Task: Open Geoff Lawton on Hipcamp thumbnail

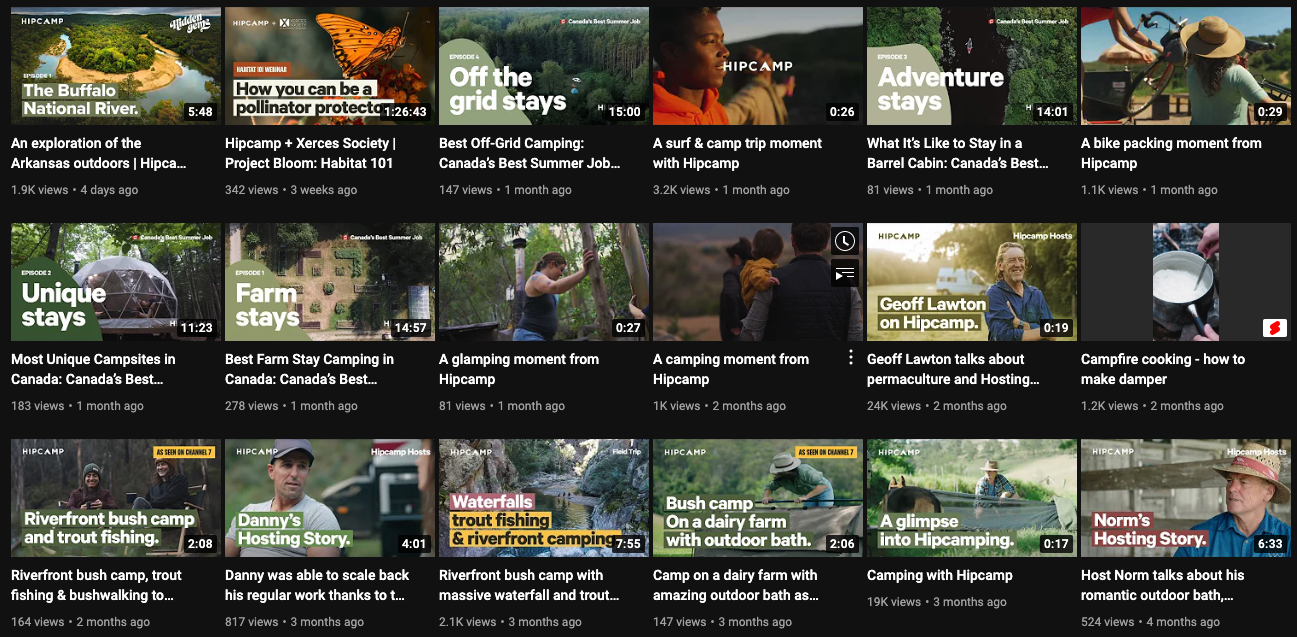Action: [x=972, y=282]
